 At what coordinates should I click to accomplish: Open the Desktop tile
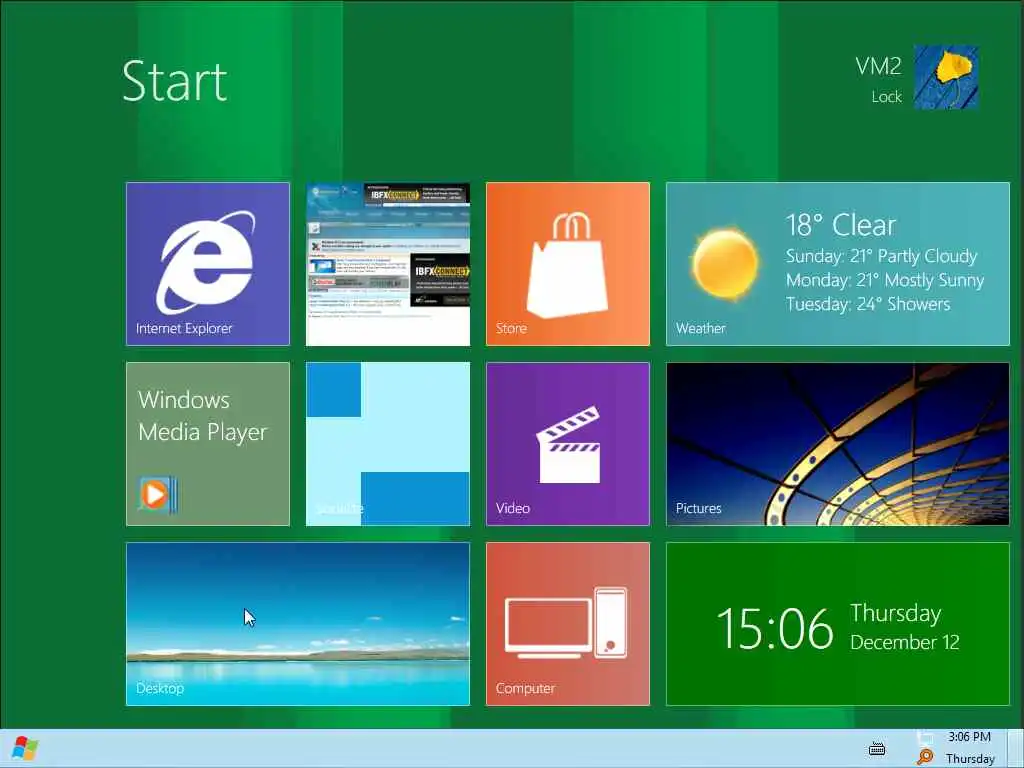[298, 624]
